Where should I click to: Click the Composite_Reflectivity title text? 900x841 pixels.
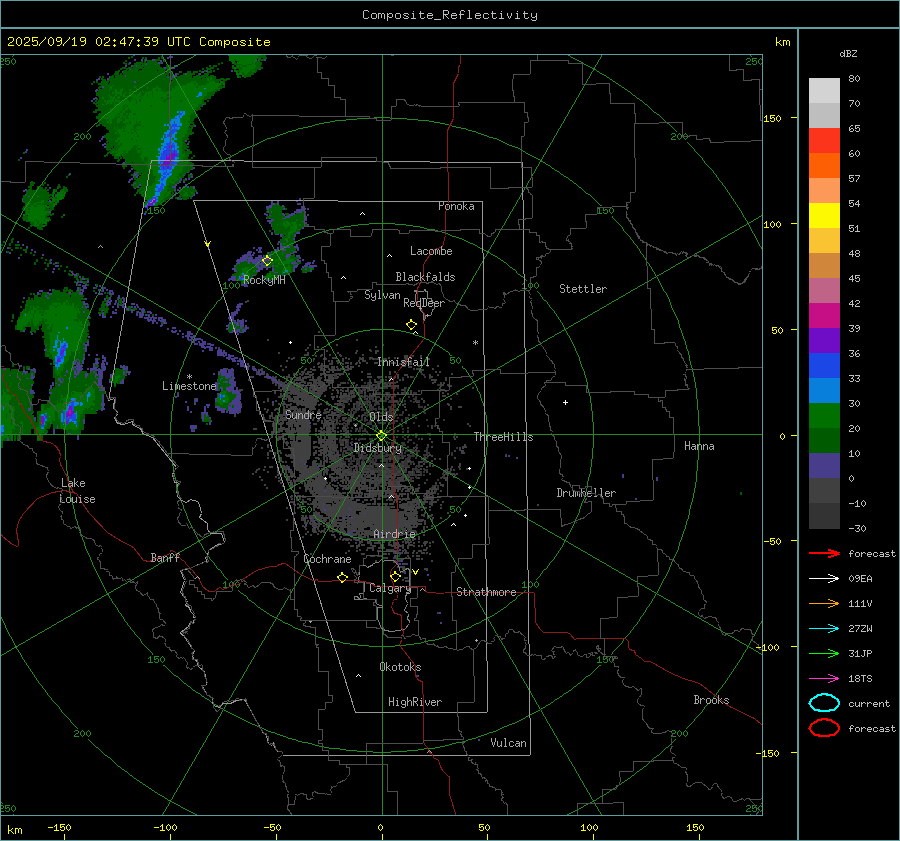click(x=449, y=15)
